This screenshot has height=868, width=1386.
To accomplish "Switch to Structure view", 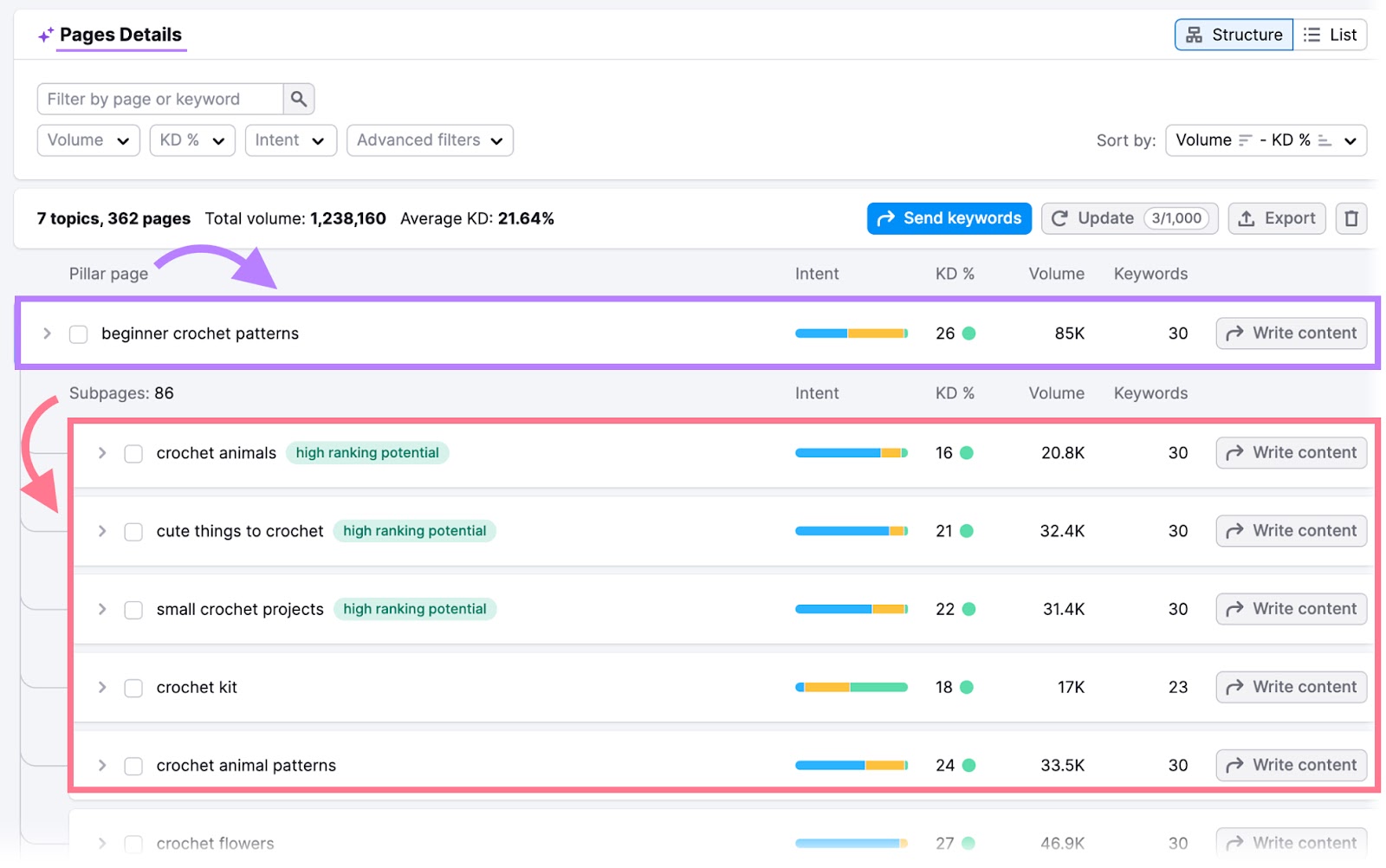I will pos(1234,35).
